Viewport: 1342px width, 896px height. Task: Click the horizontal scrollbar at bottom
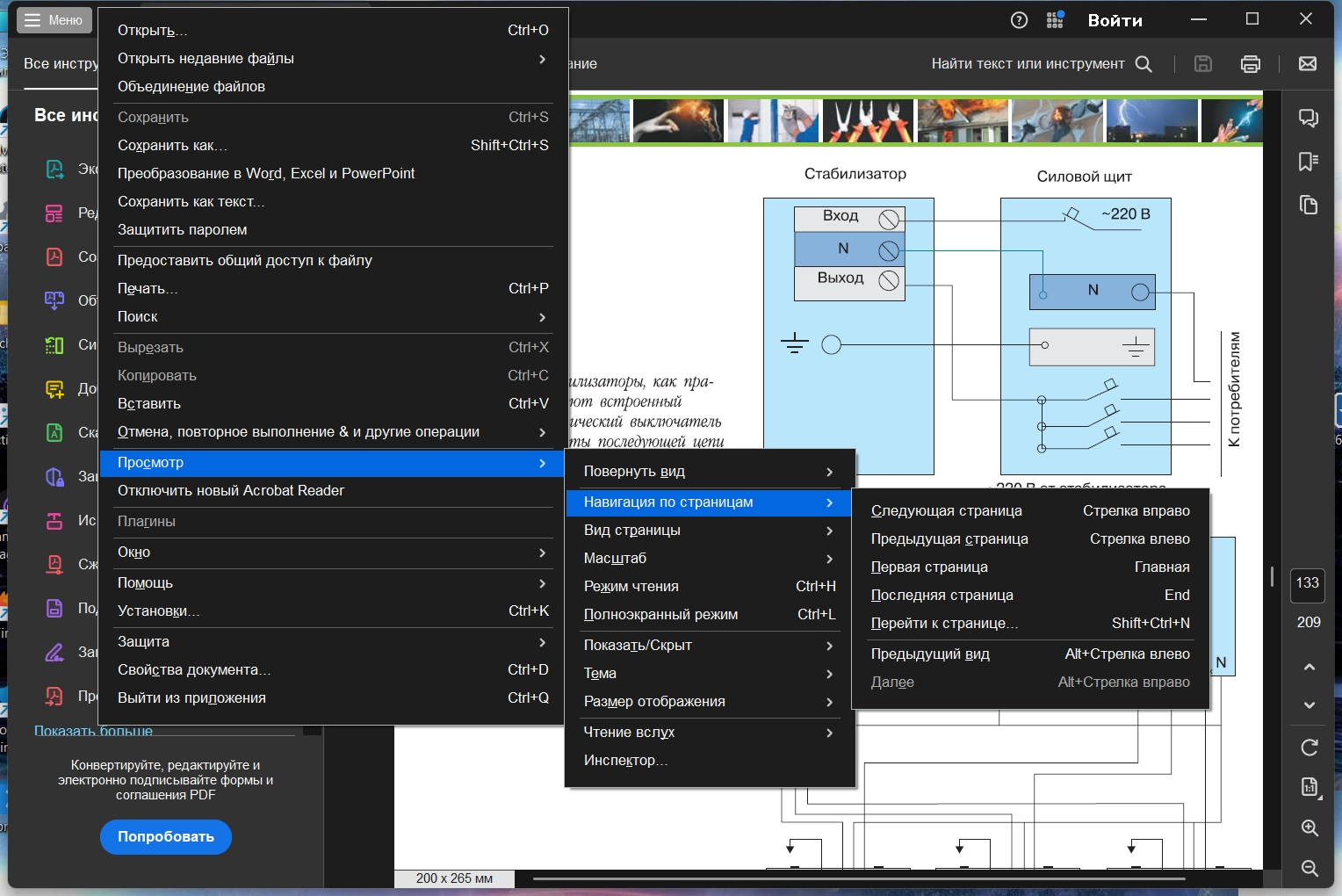click(859, 878)
